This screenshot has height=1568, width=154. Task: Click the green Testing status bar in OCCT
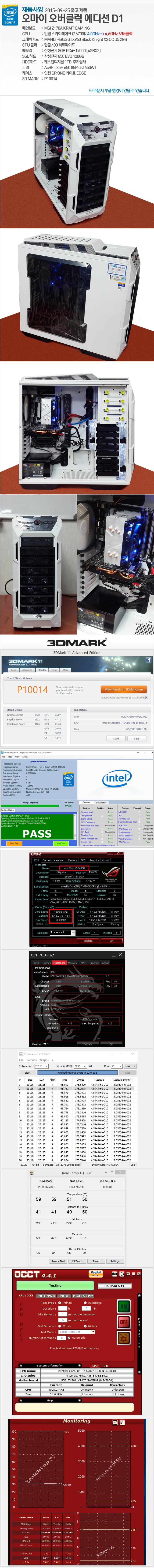(55, 1286)
